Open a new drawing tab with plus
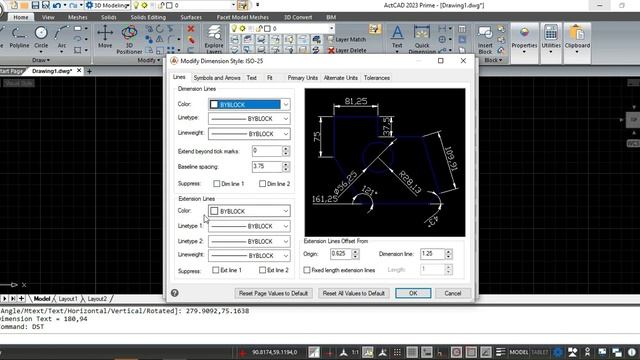The height and width of the screenshot is (360, 640). point(89,71)
